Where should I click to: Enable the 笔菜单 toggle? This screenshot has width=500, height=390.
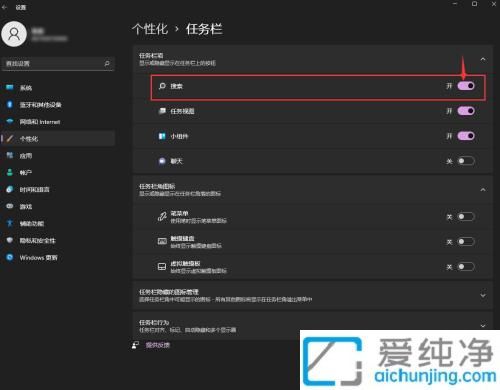(x=466, y=217)
